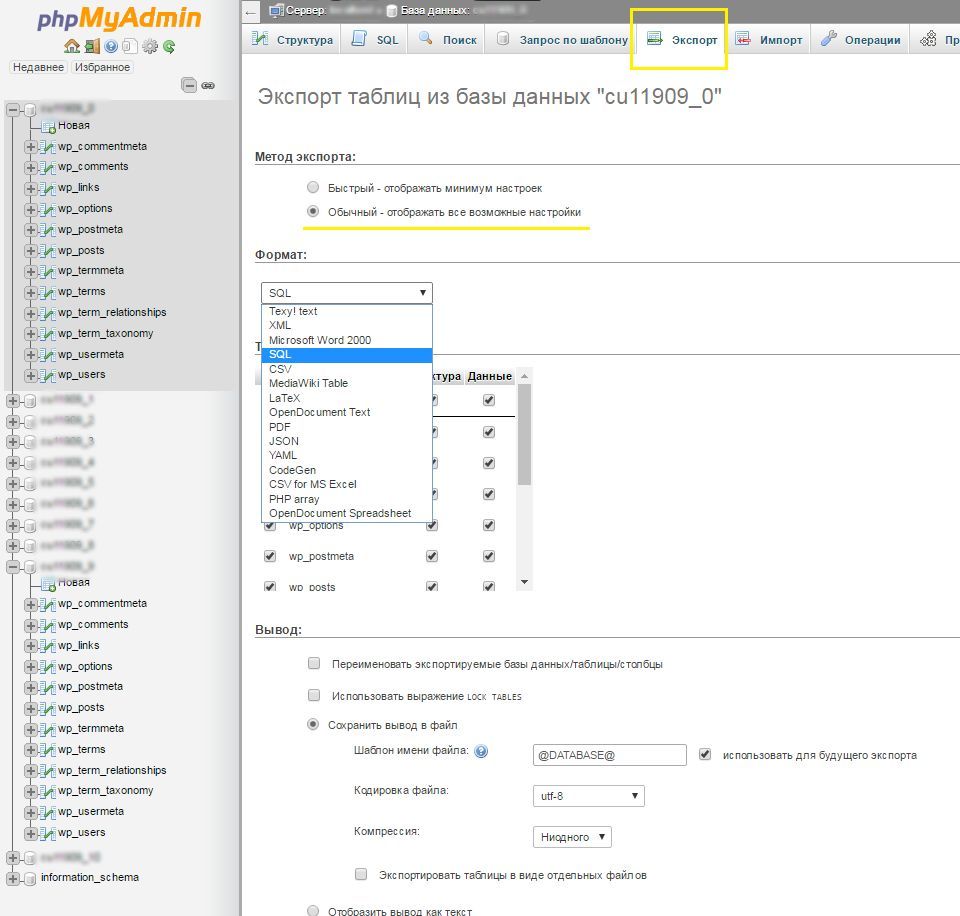This screenshot has height=916, width=960.
Task: Open the documentation page icon in the header
Action: pyautogui.click(x=130, y=47)
